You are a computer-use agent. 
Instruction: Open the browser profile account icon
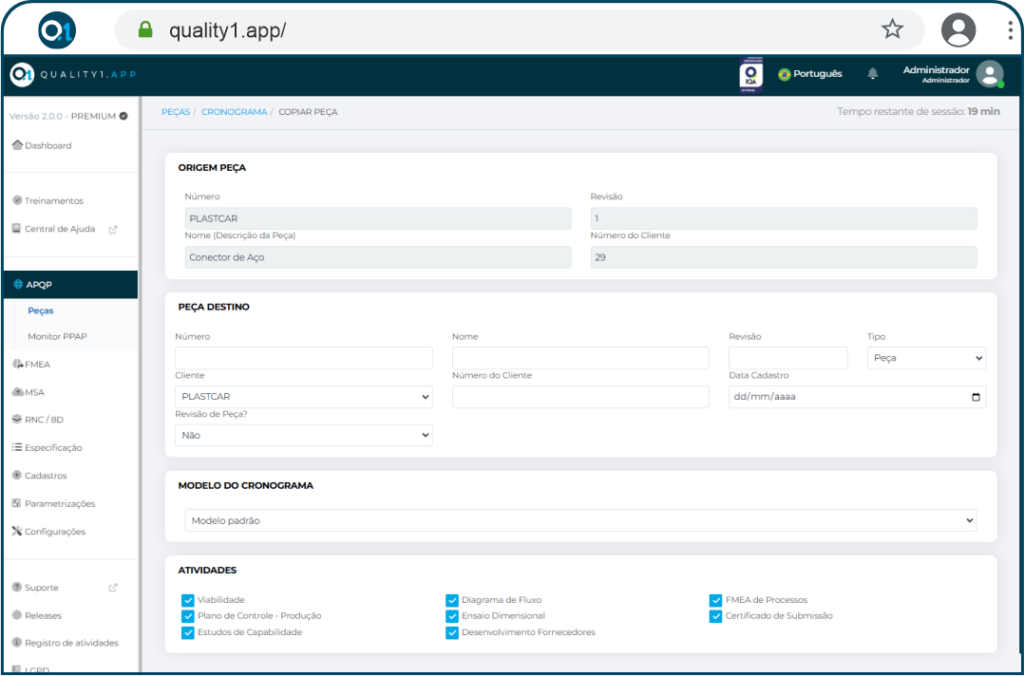(x=958, y=30)
